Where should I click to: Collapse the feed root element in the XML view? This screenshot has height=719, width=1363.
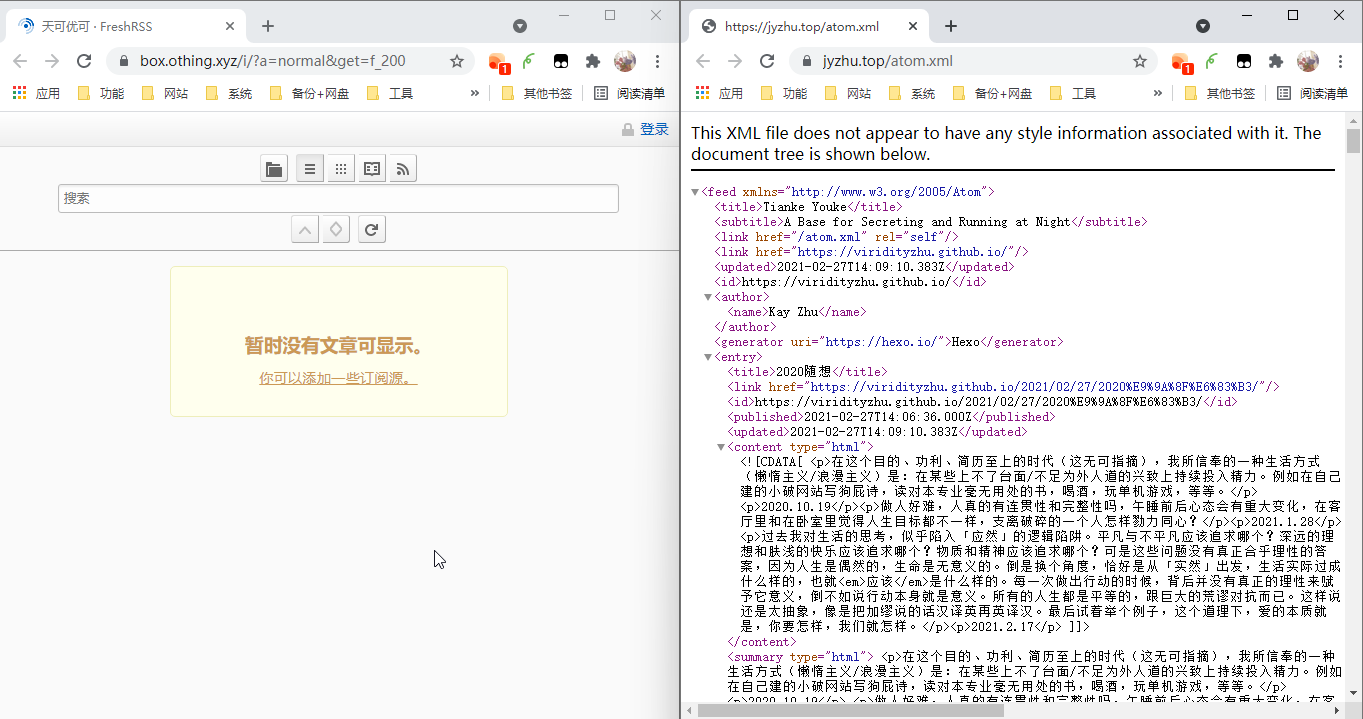coord(693,191)
